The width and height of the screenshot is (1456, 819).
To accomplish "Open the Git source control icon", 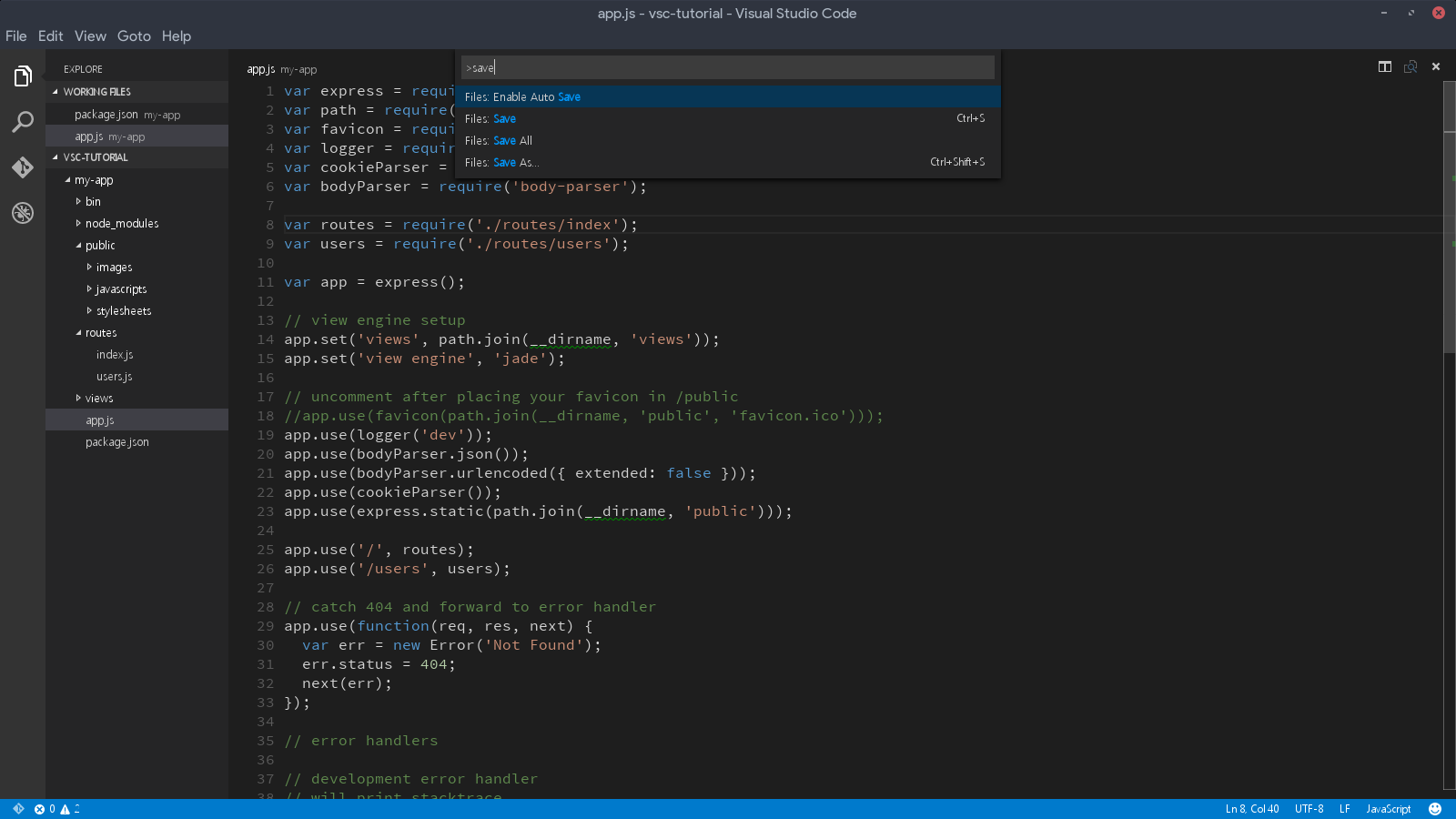I will click(23, 167).
